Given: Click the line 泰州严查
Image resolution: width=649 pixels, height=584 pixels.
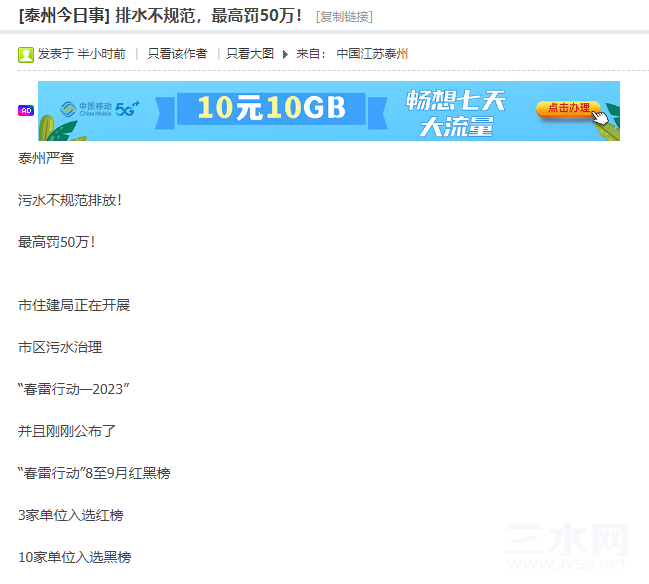Looking at the screenshot, I should click(46, 158).
